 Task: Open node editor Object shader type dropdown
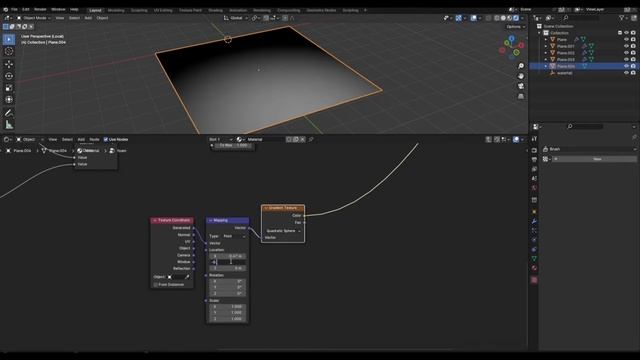[30, 140]
